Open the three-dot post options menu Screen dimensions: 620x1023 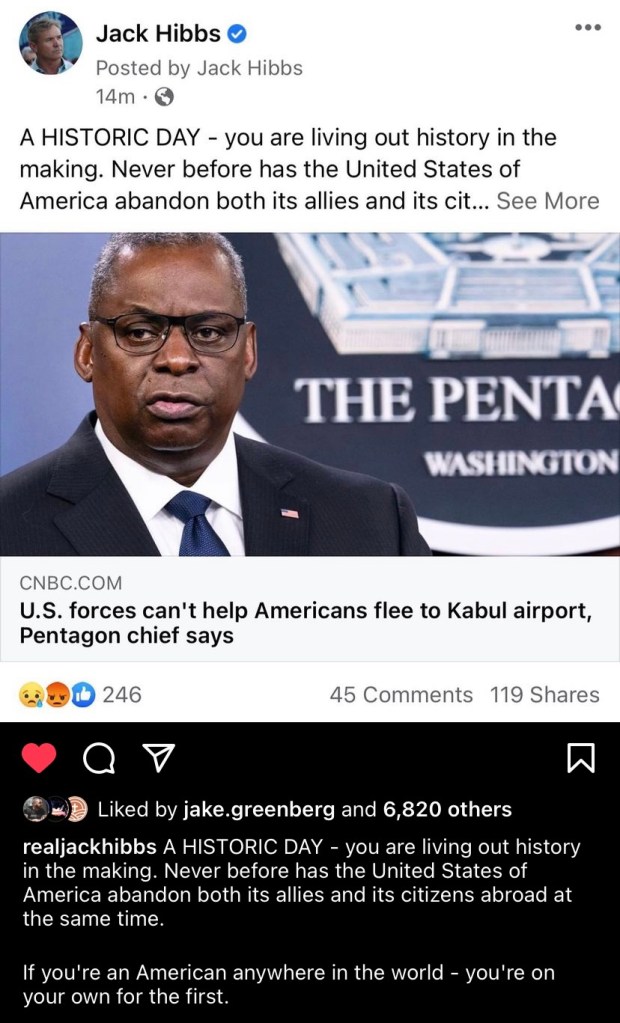[587, 28]
